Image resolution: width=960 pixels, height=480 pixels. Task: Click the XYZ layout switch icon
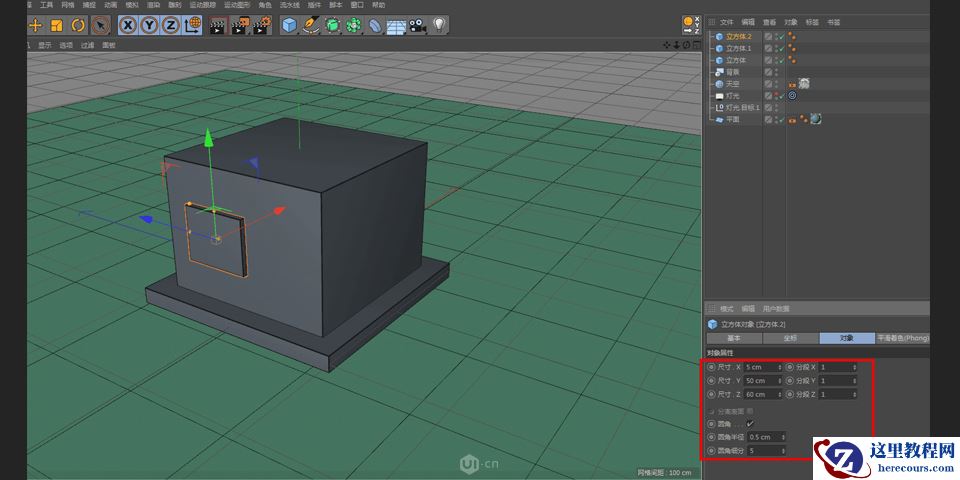coord(691,25)
